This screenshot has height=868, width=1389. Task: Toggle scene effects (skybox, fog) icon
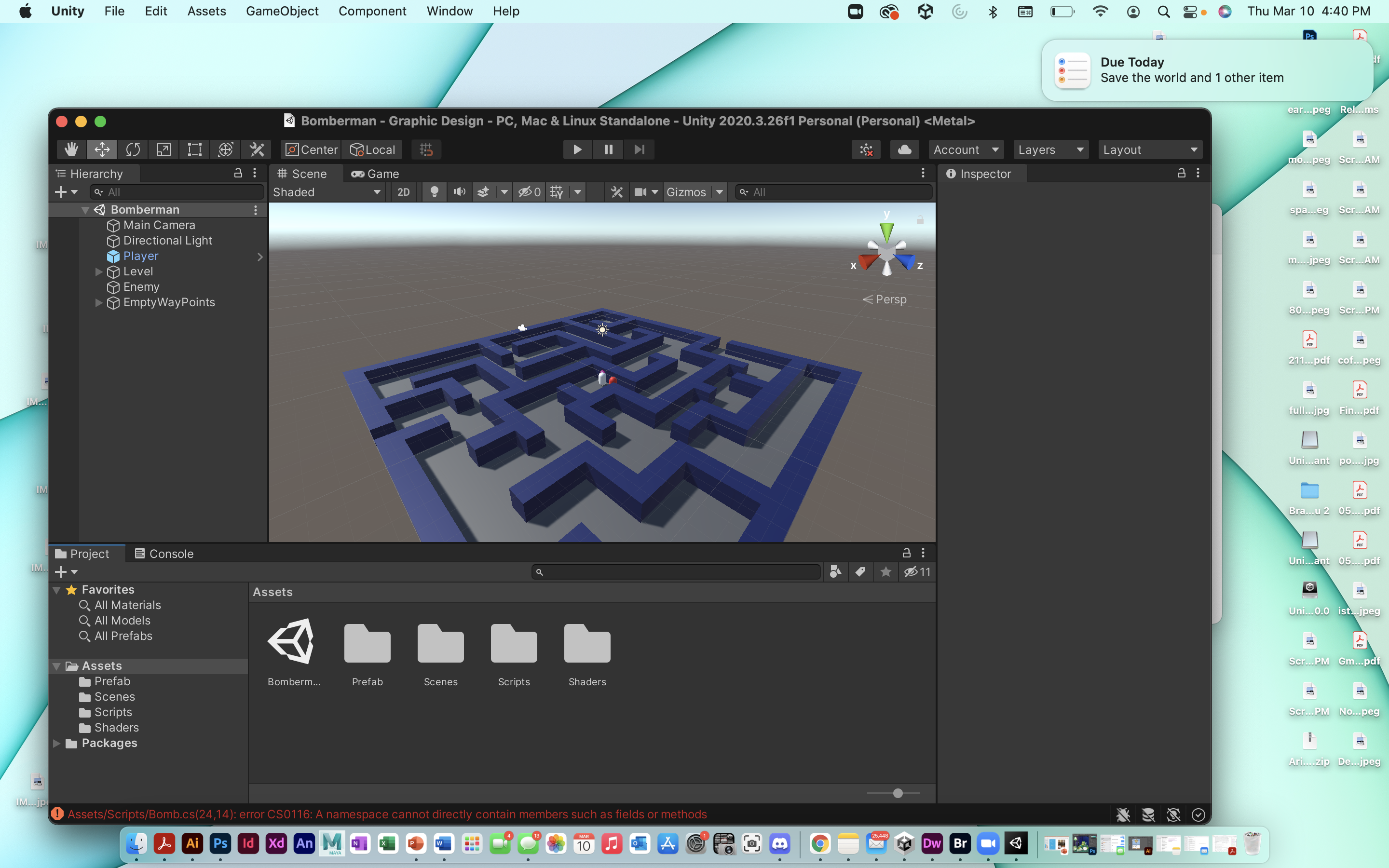[x=483, y=192]
